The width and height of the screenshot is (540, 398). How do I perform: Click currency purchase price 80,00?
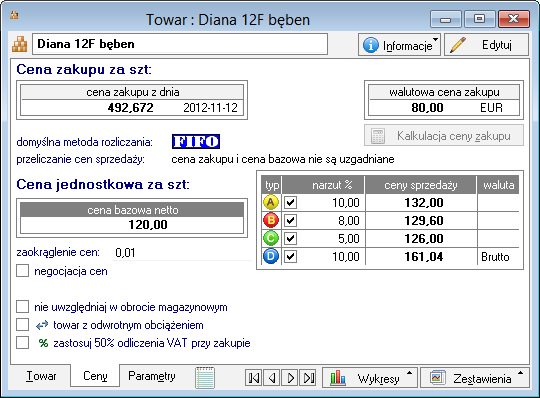coord(427,108)
